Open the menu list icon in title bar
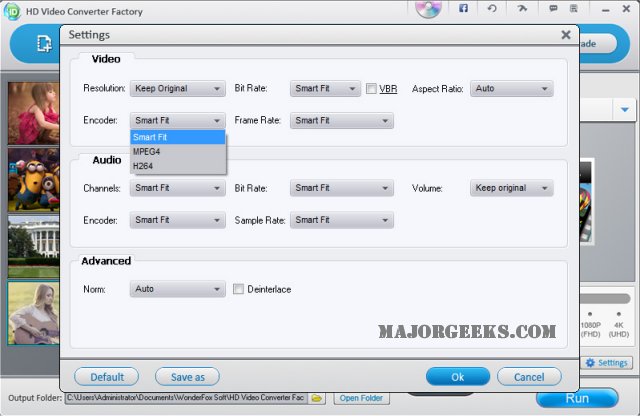This screenshot has width=640, height=416. coord(573,8)
